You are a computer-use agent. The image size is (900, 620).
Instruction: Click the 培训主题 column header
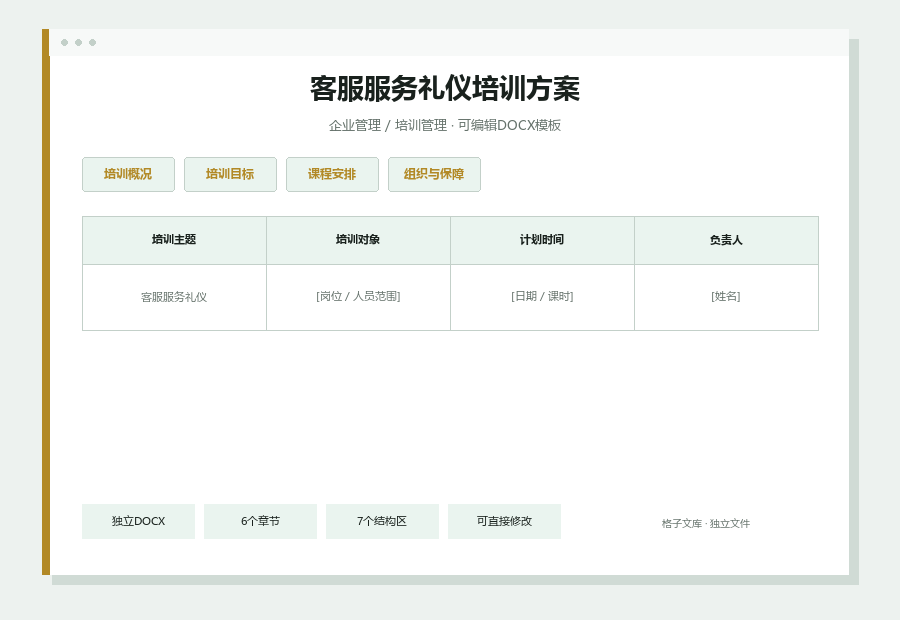[174, 240]
